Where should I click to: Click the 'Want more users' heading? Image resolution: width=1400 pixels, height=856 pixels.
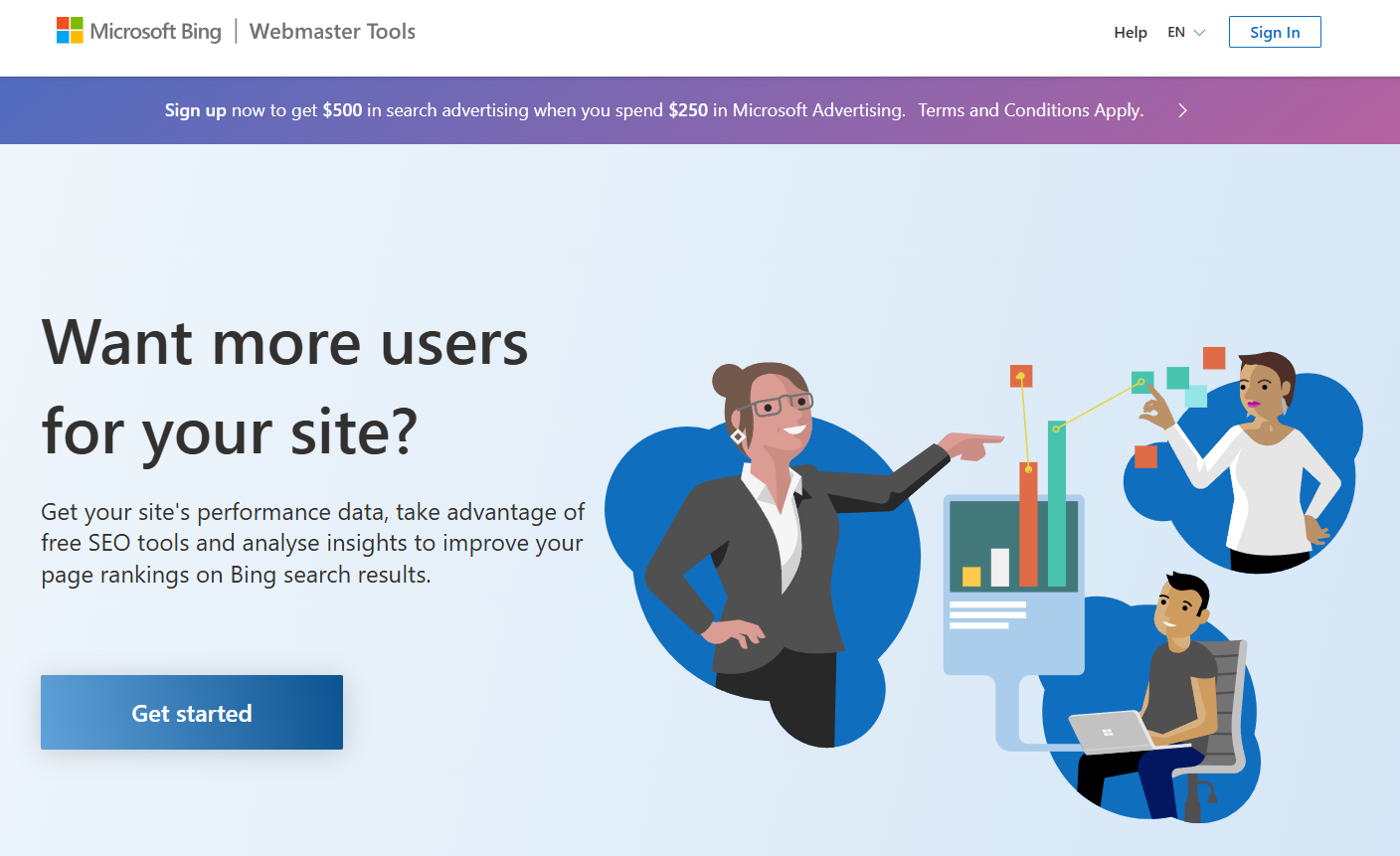click(x=284, y=387)
